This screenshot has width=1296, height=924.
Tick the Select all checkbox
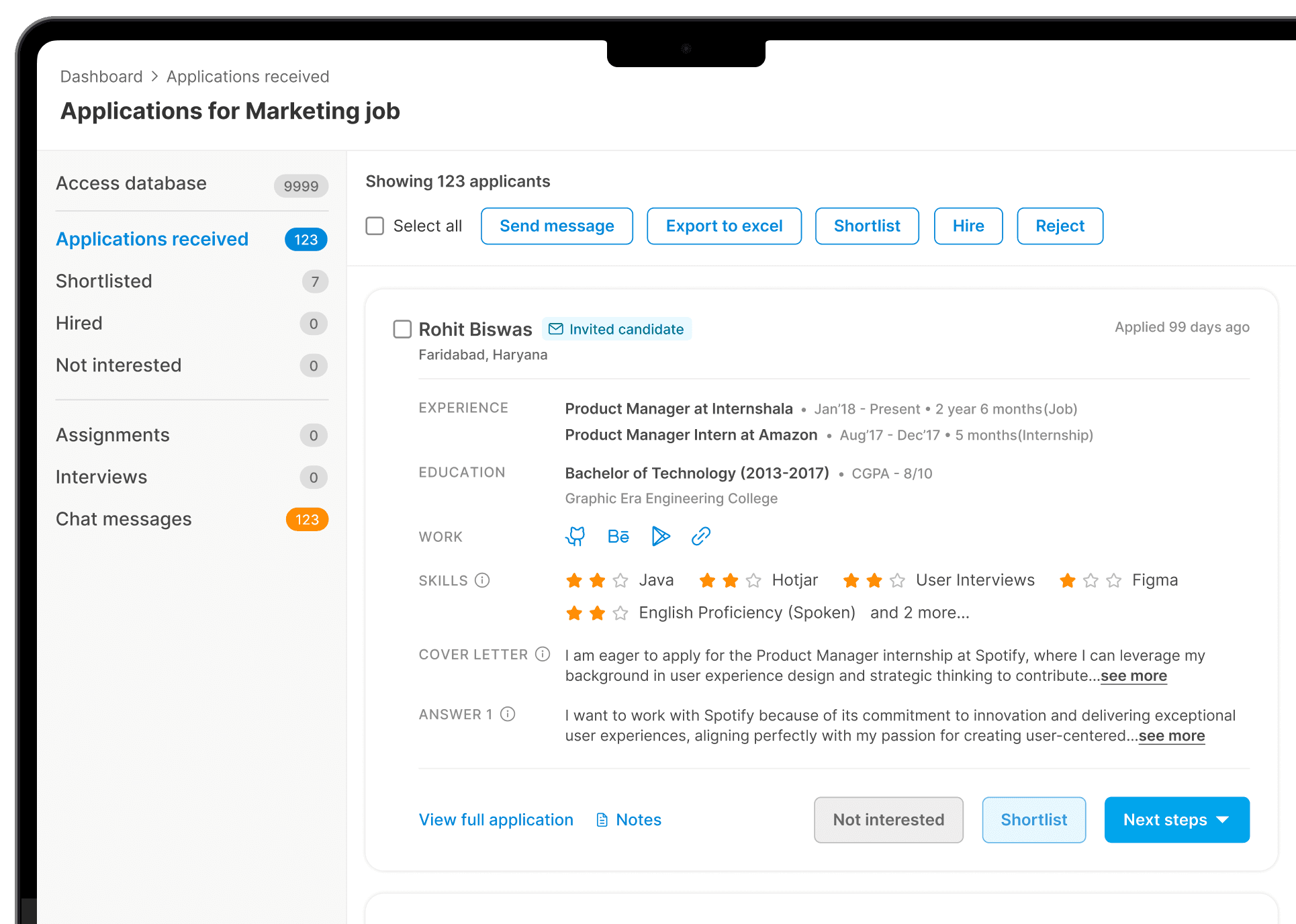click(x=375, y=226)
